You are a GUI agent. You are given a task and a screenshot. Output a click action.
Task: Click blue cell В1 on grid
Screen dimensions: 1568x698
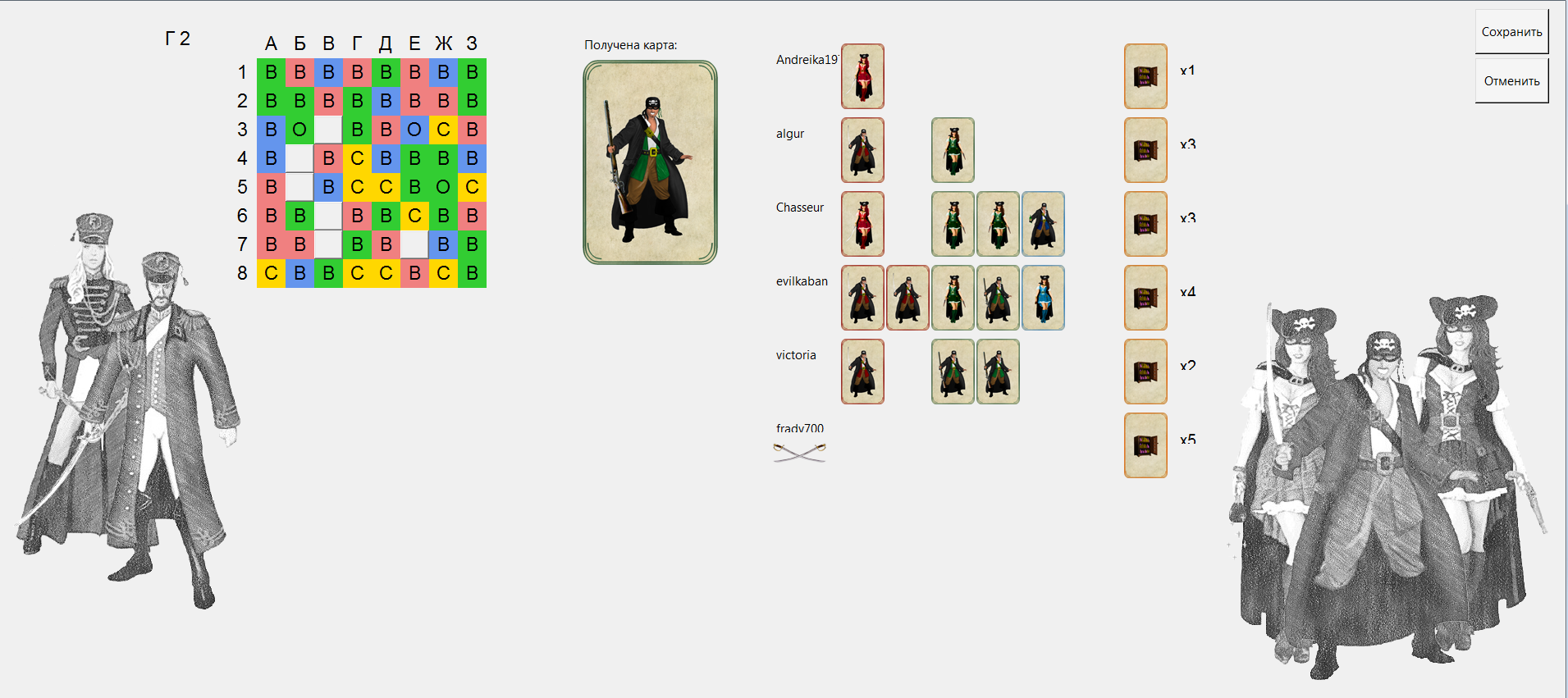328,72
